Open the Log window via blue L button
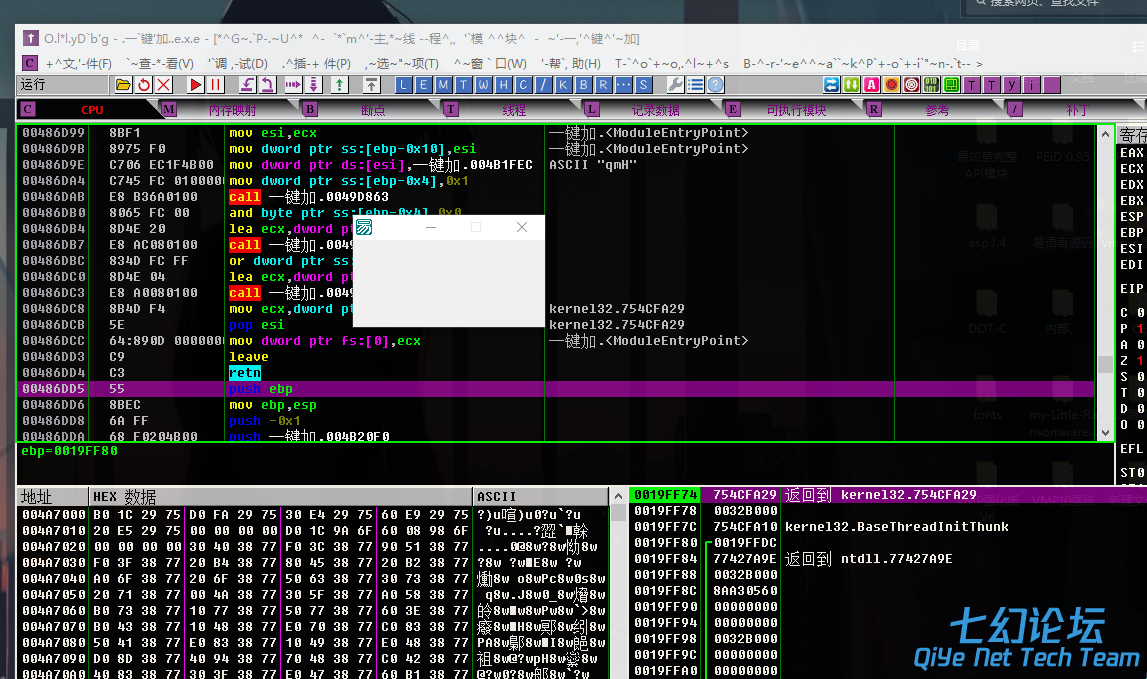The image size is (1147, 679). pyautogui.click(x=403, y=85)
